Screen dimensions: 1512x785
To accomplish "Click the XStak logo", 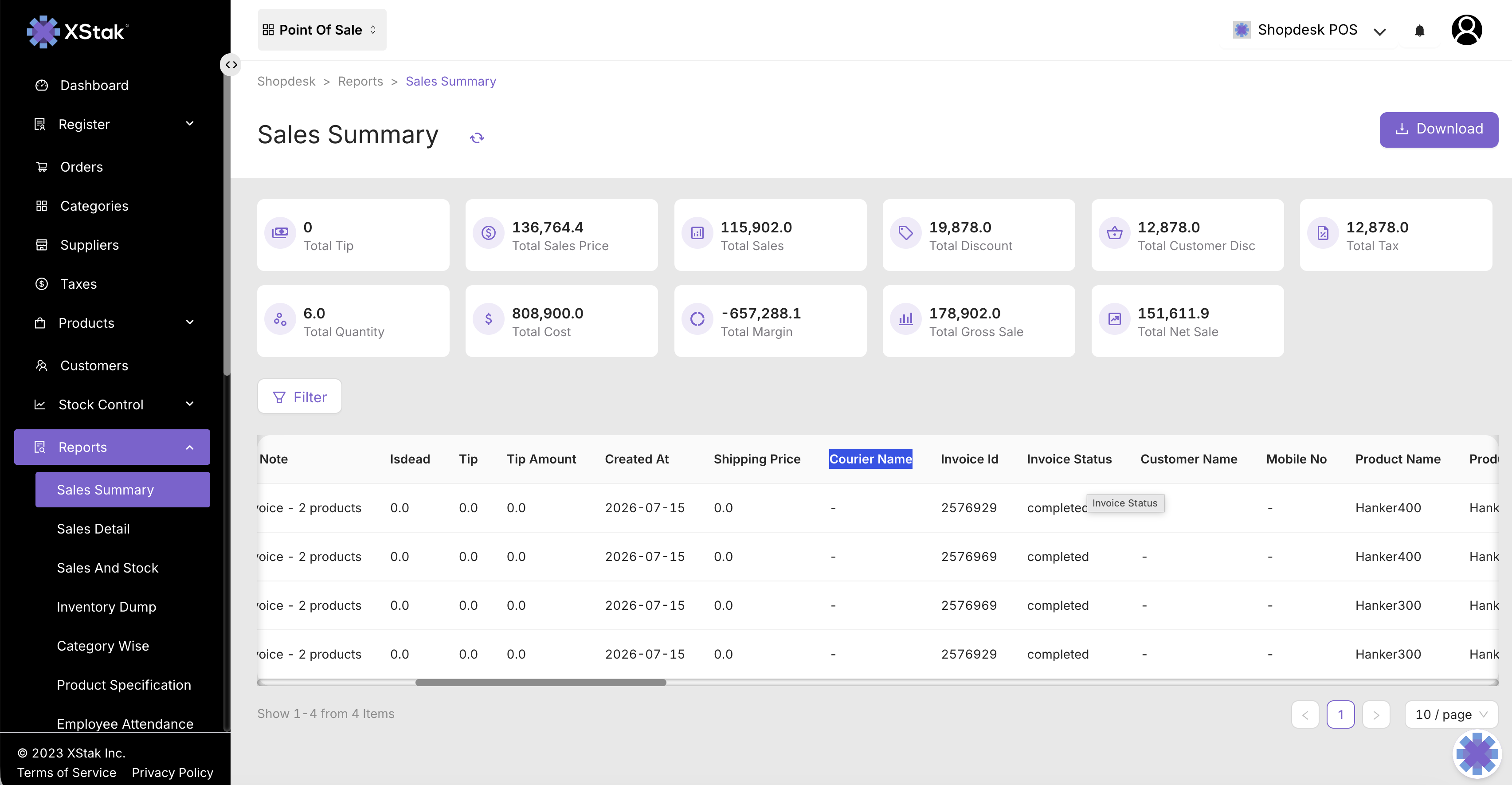I will [78, 31].
